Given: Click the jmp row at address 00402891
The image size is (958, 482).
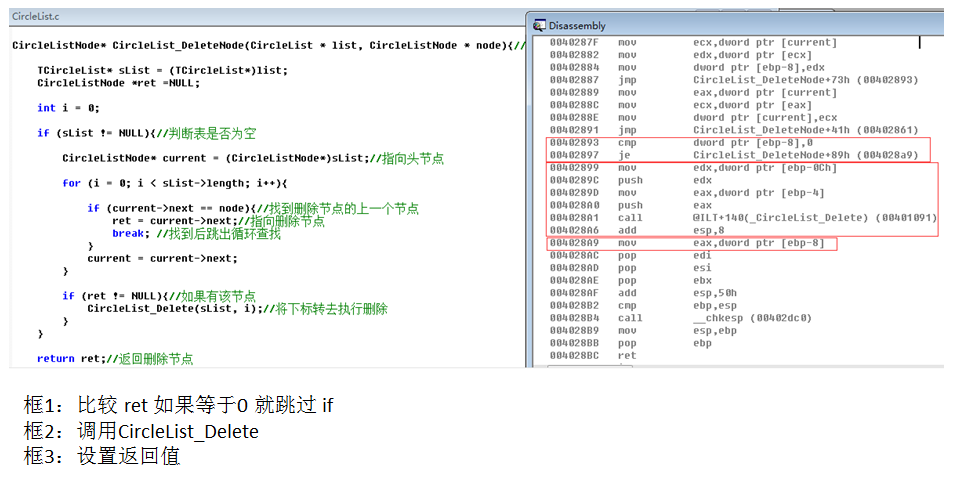Looking at the screenshot, I should point(733,130).
